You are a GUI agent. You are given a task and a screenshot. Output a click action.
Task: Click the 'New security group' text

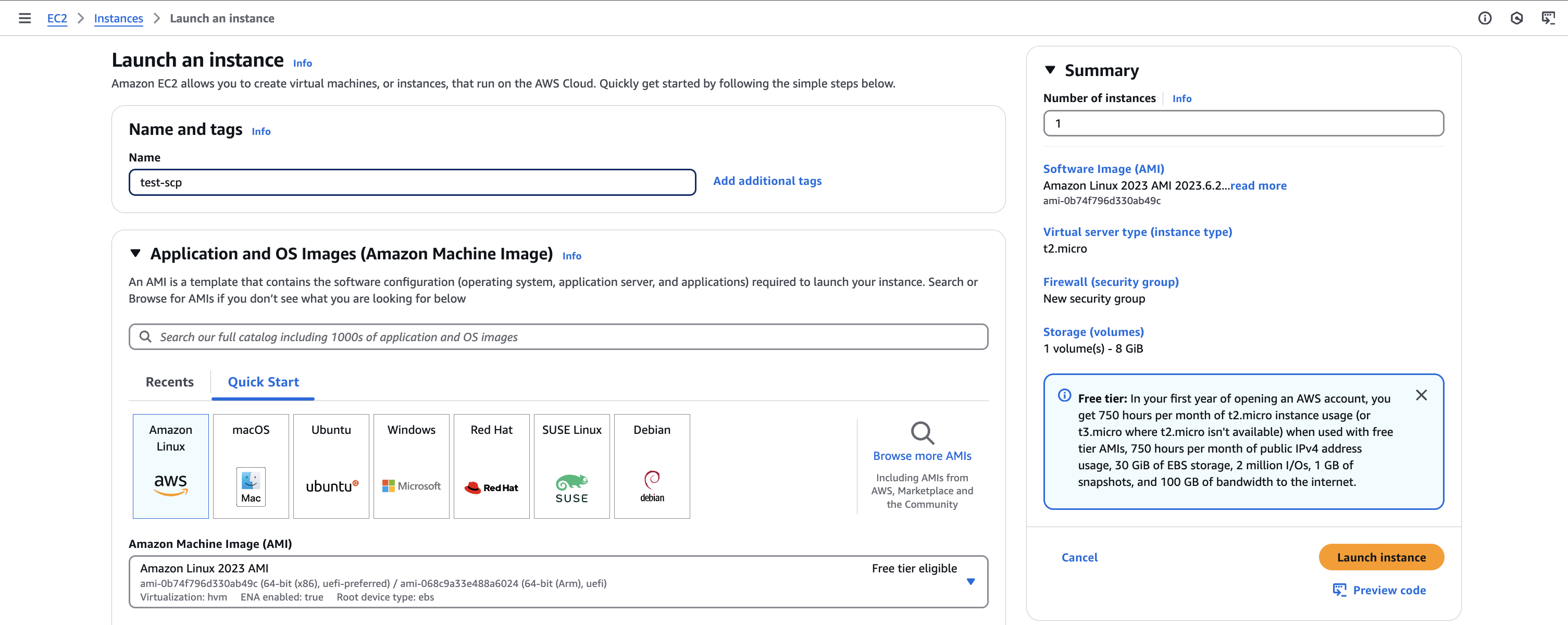click(x=1094, y=299)
